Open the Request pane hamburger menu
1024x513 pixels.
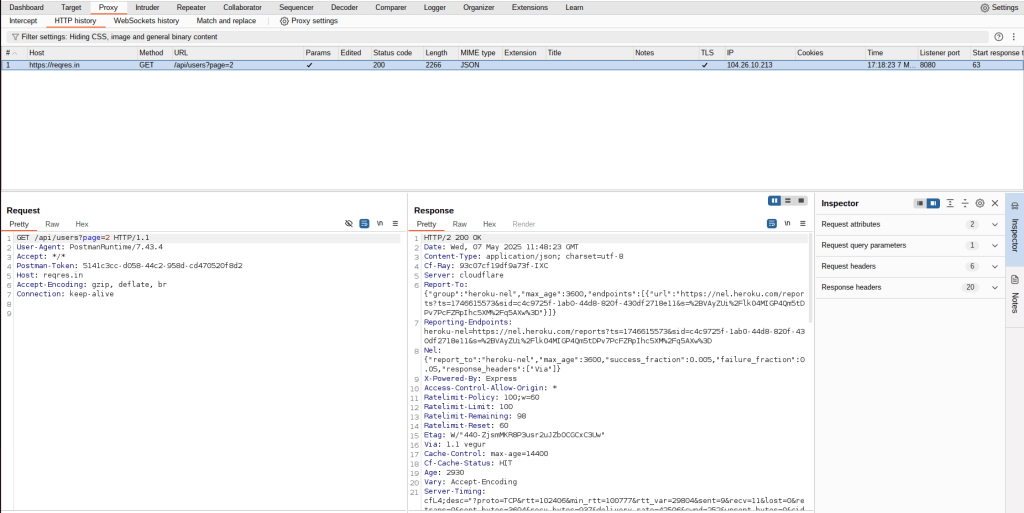coord(395,224)
